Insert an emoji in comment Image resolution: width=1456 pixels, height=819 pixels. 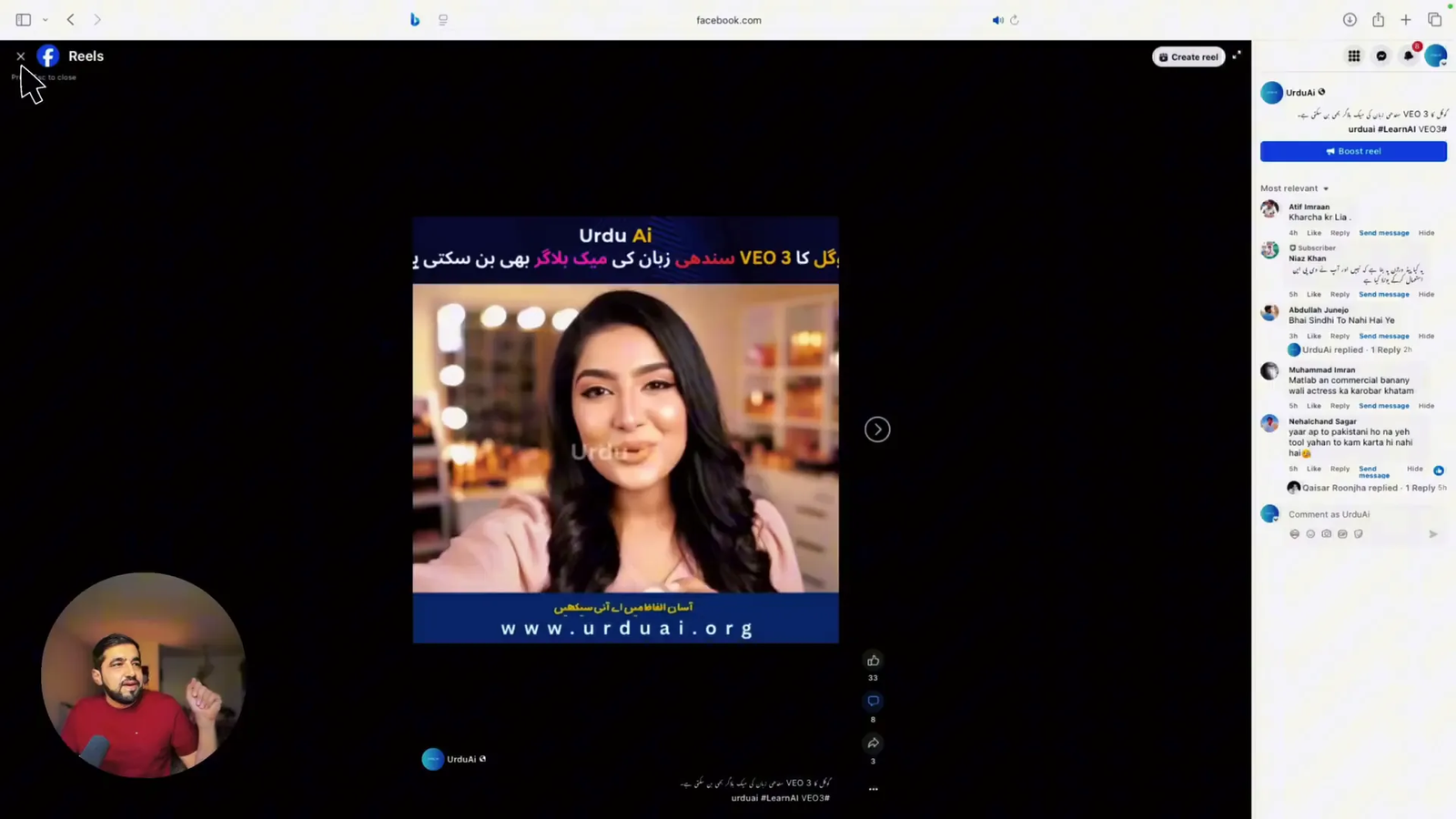1310,534
